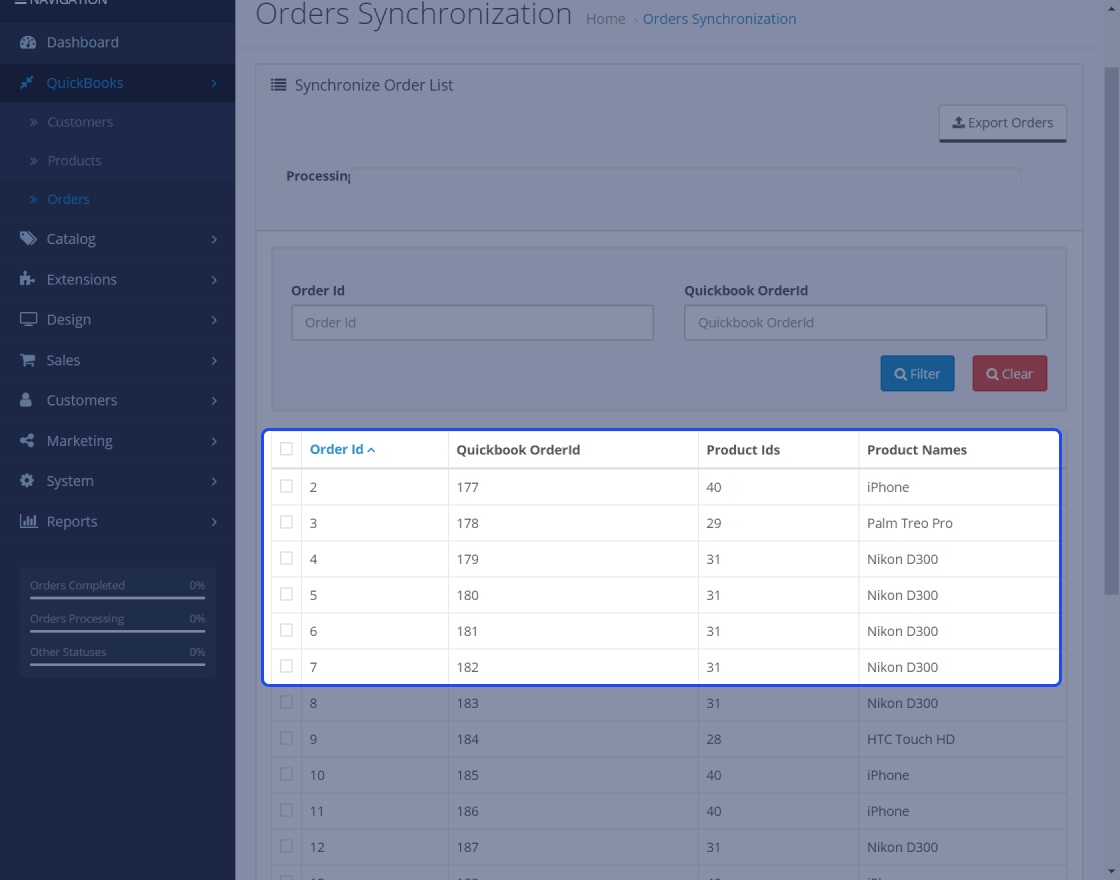Select the Reports menu label
This screenshot has height=880, width=1120.
(x=71, y=521)
